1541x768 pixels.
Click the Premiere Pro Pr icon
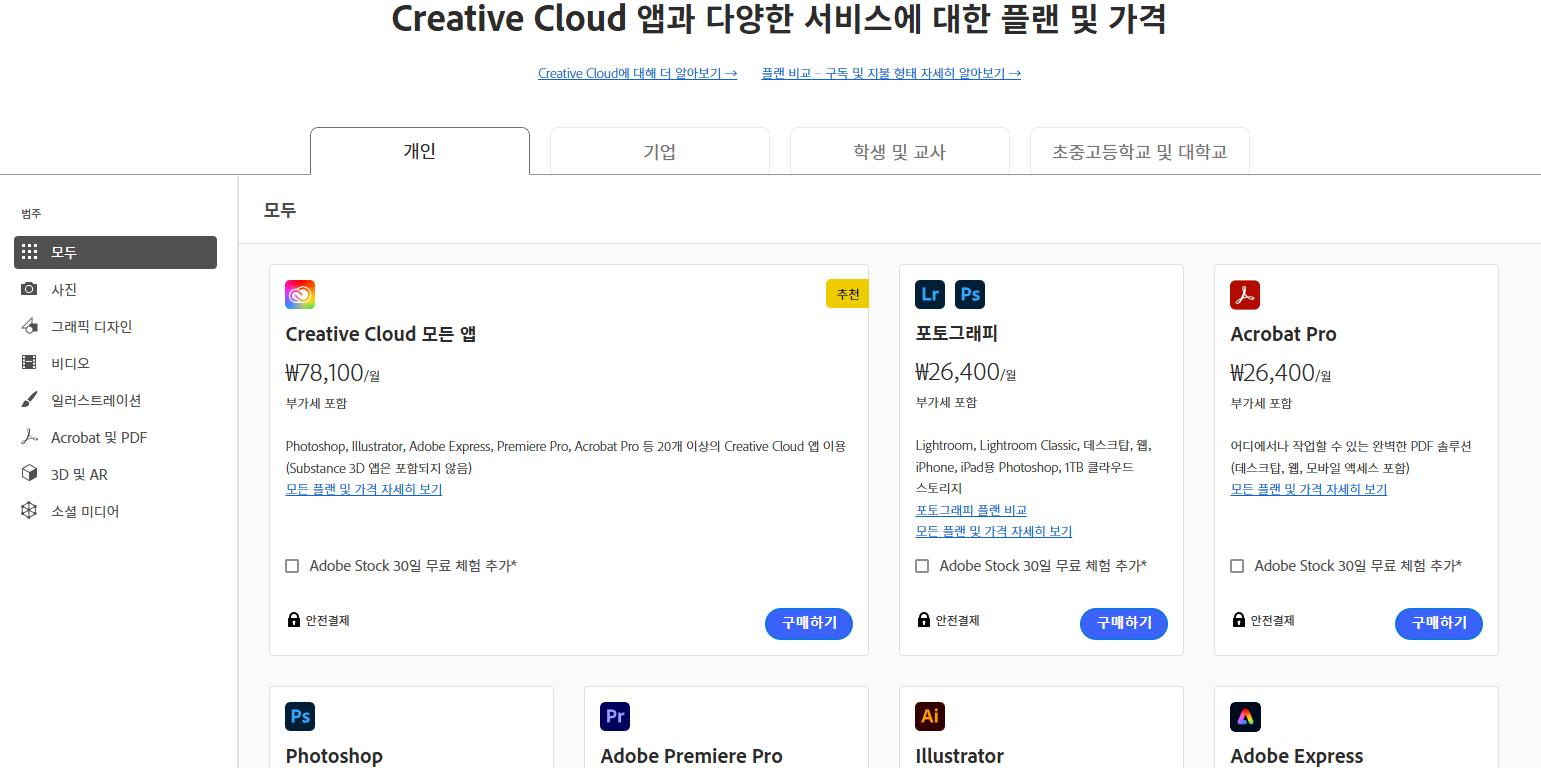615,716
